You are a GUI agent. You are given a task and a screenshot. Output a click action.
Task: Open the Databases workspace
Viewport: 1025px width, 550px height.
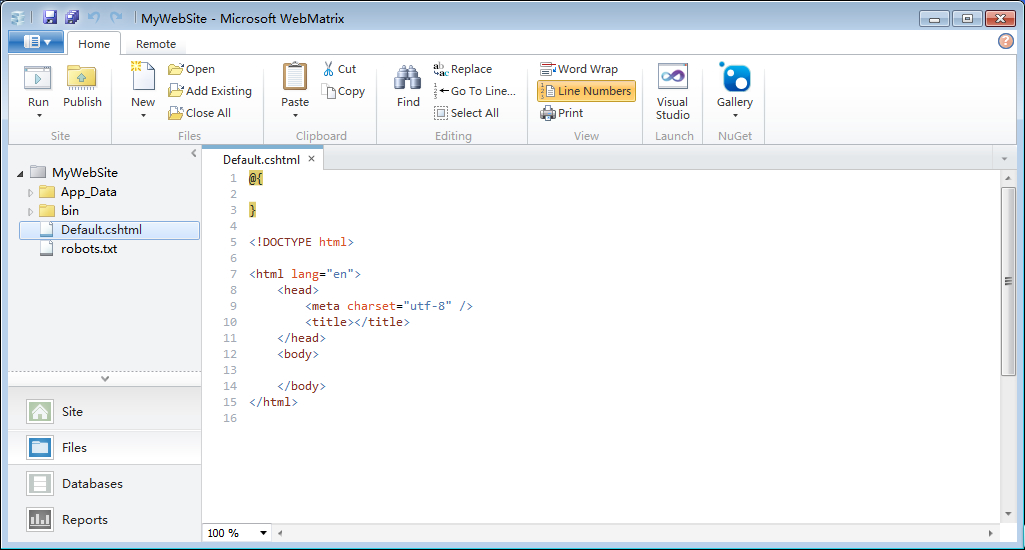[105, 483]
